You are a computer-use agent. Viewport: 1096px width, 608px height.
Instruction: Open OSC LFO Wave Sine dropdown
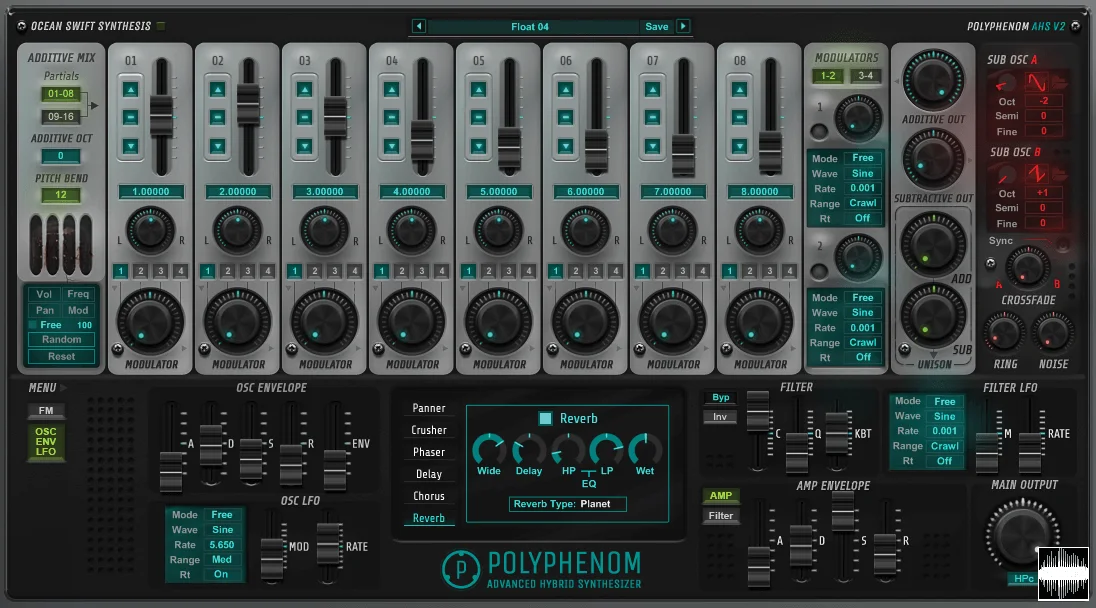pos(222,530)
